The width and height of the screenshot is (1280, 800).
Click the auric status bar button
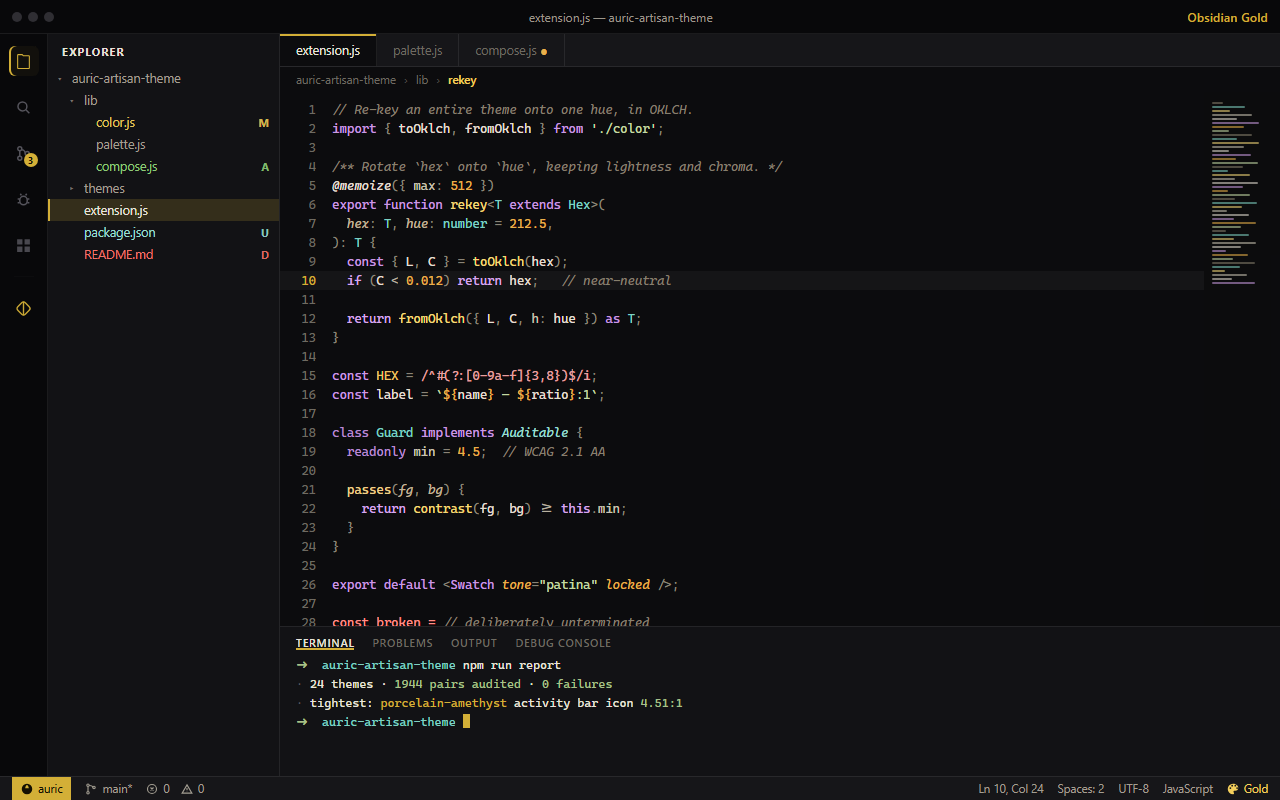pyautogui.click(x=42, y=789)
